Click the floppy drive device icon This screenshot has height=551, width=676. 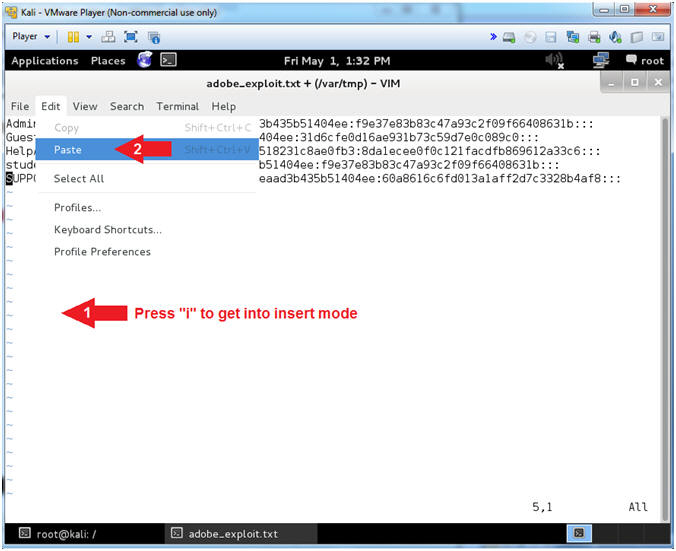pyautogui.click(x=551, y=38)
